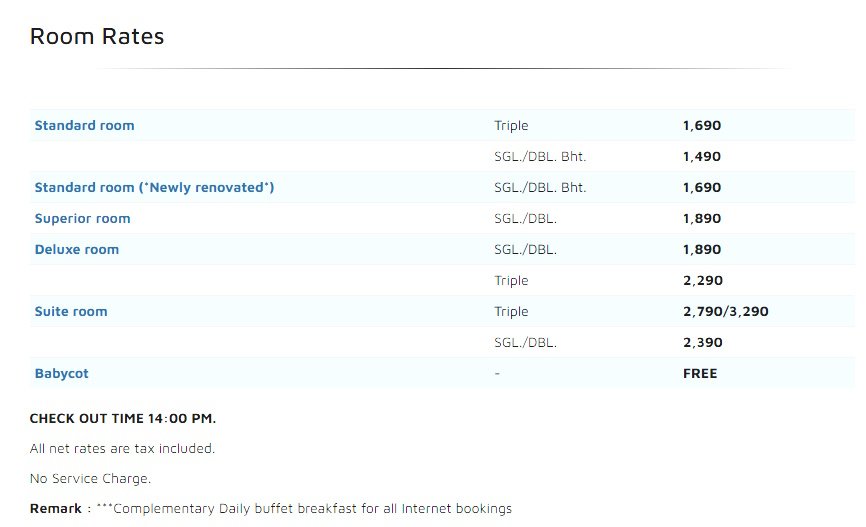Select the Babycot link
This screenshot has width=866, height=527.
coord(61,374)
